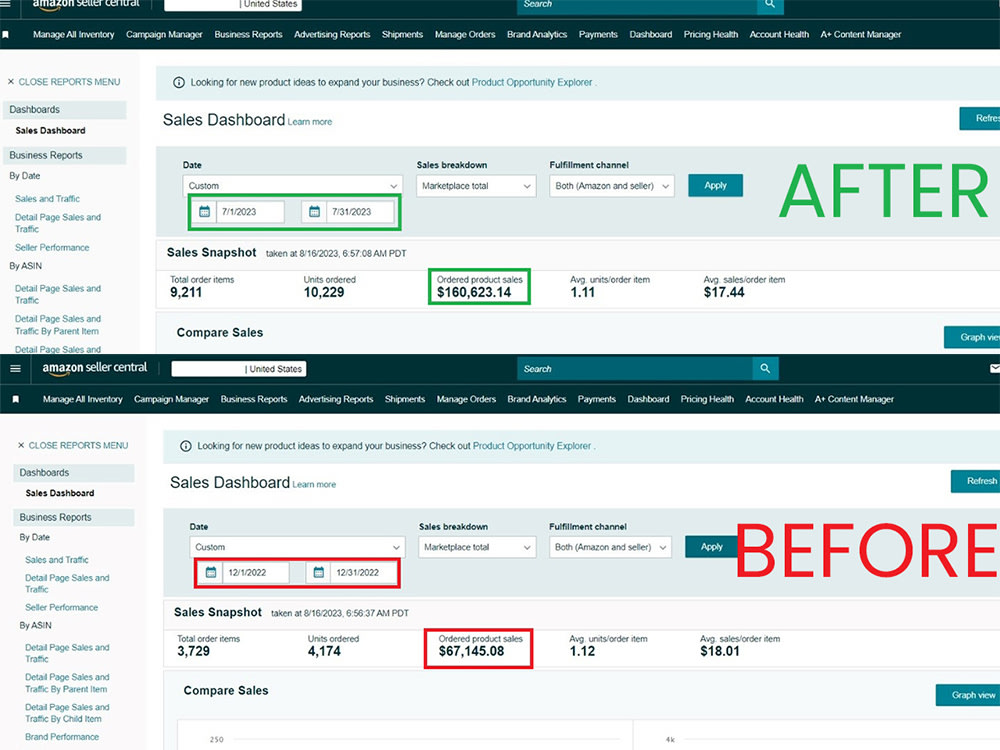Image resolution: width=1000 pixels, height=750 pixels.
Task: Open Custom date dropdown in BEFORE panel
Action: [x=297, y=547]
